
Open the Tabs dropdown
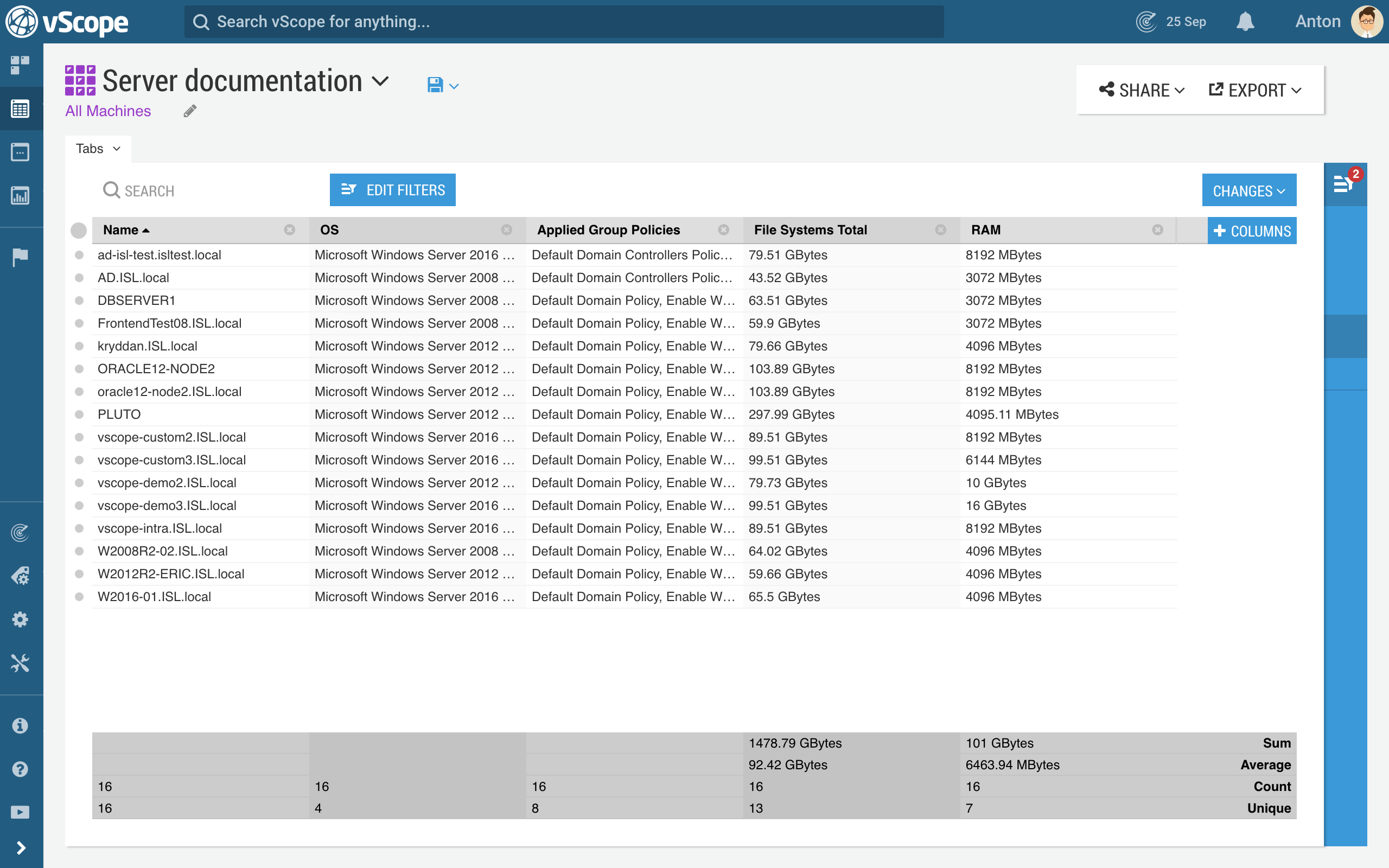tap(98, 149)
